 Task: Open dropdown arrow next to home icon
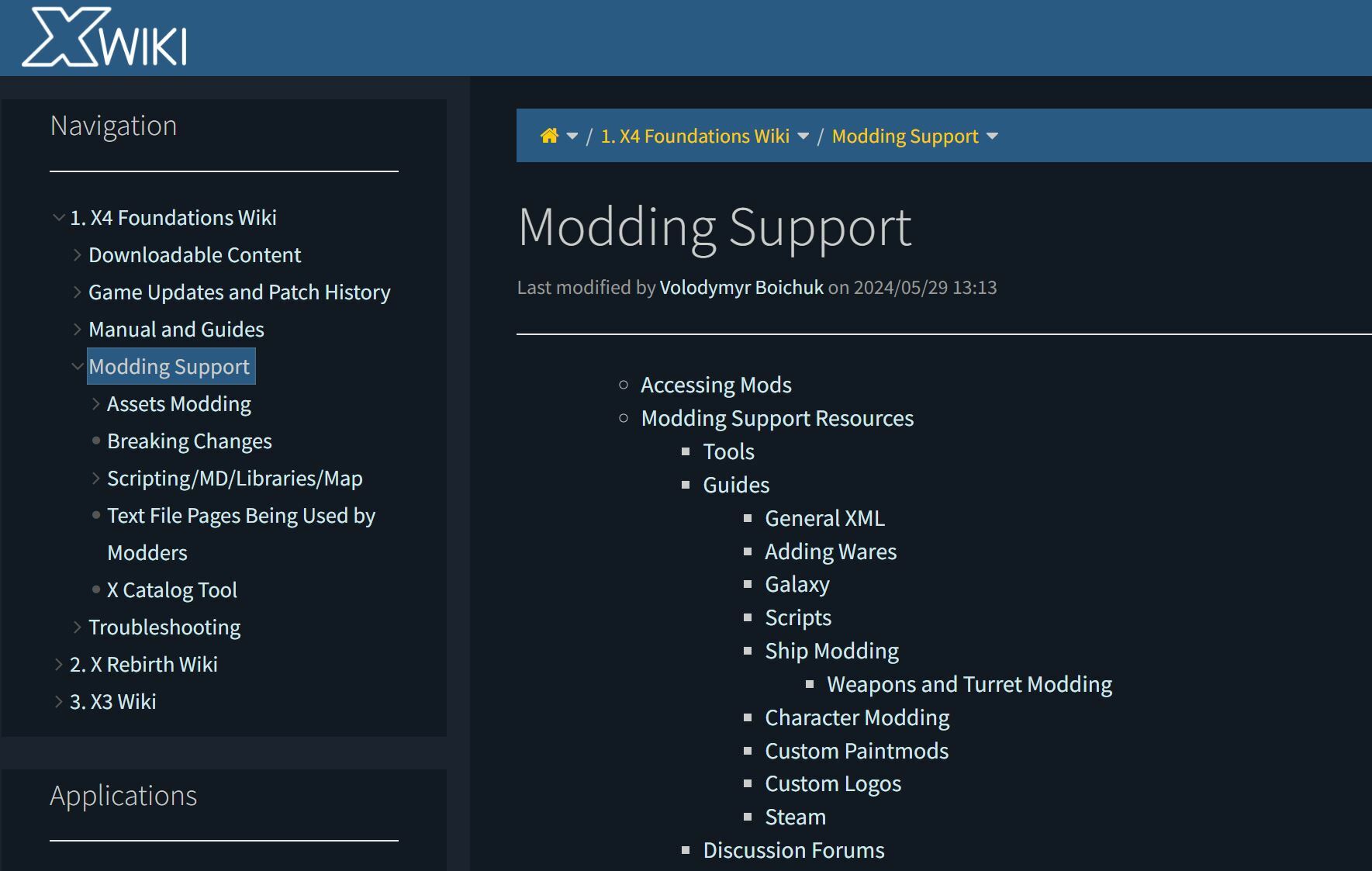(572, 137)
